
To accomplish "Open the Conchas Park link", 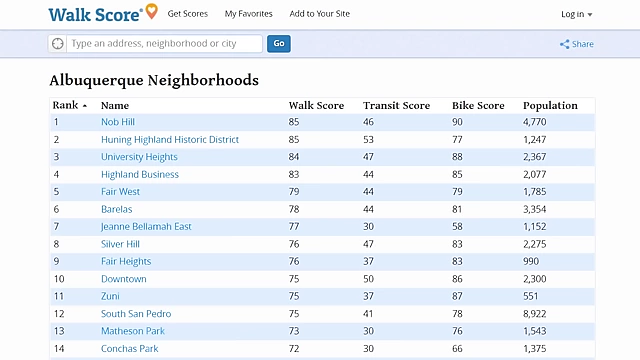I will pyautogui.click(x=130, y=349).
